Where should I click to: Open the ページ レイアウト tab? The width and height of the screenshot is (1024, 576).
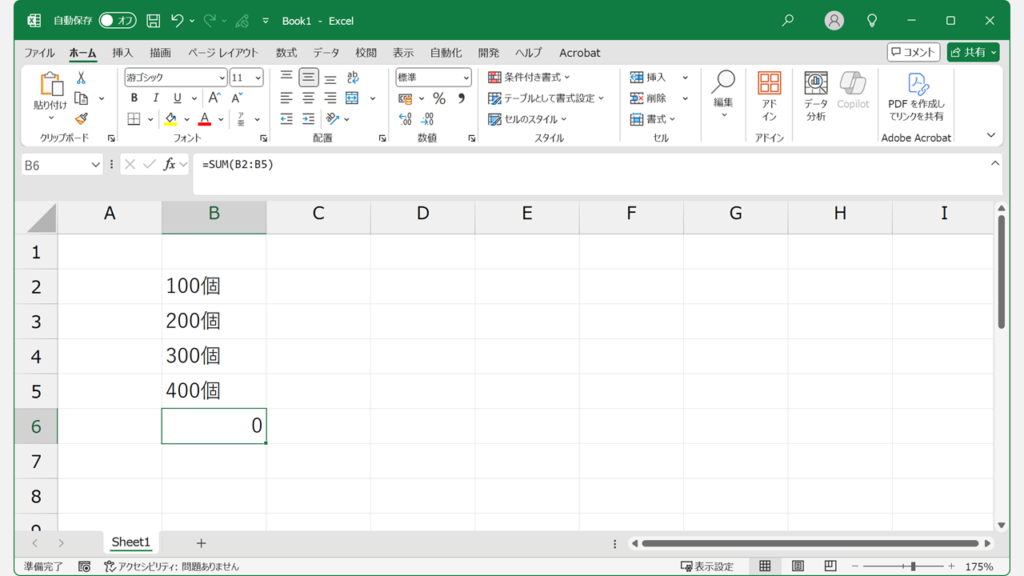coord(223,53)
